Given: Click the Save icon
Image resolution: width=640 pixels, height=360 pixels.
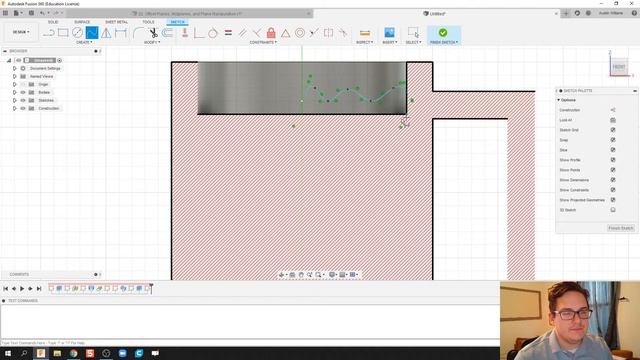Looking at the screenshot, I should pyautogui.click(x=31, y=13).
